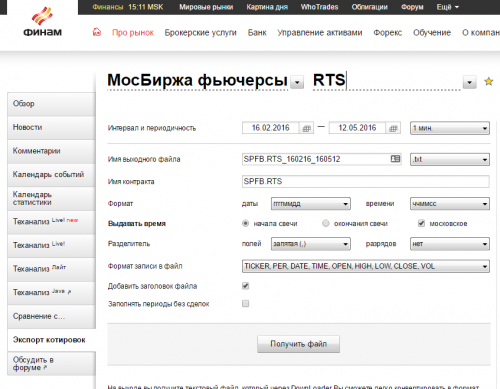500x389 pixels.
Task: Go to 'Форекс' section
Action: (x=388, y=33)
